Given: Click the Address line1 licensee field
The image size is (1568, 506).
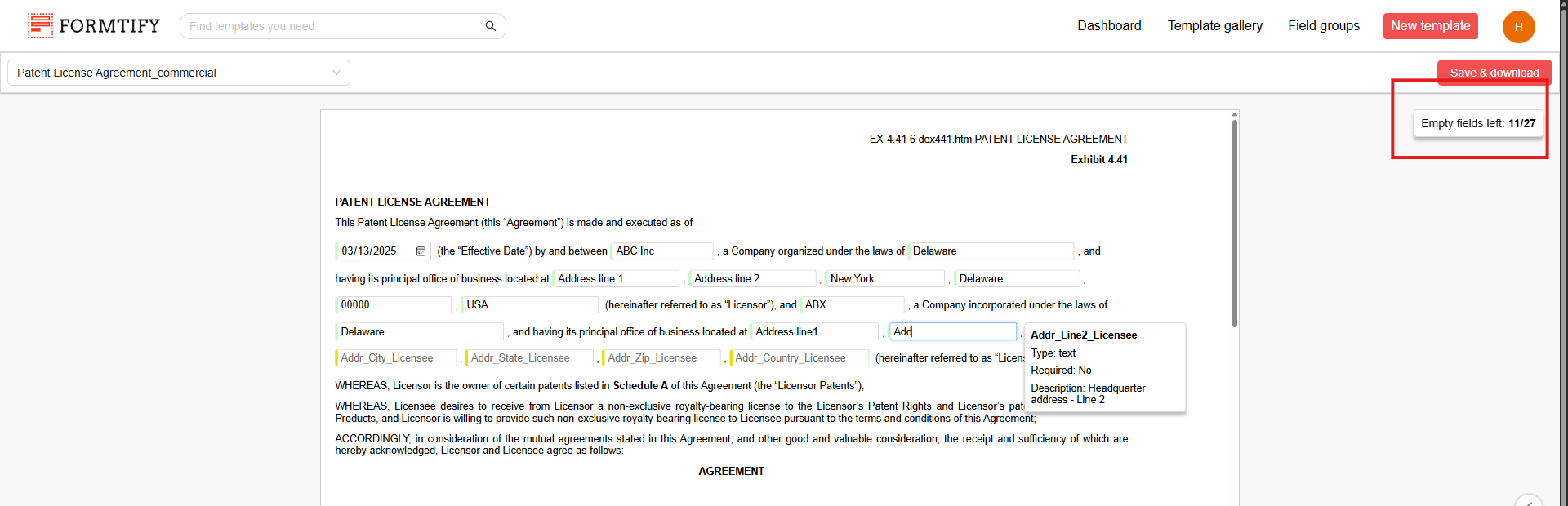Looking at the screenshot, I should 814,332.
